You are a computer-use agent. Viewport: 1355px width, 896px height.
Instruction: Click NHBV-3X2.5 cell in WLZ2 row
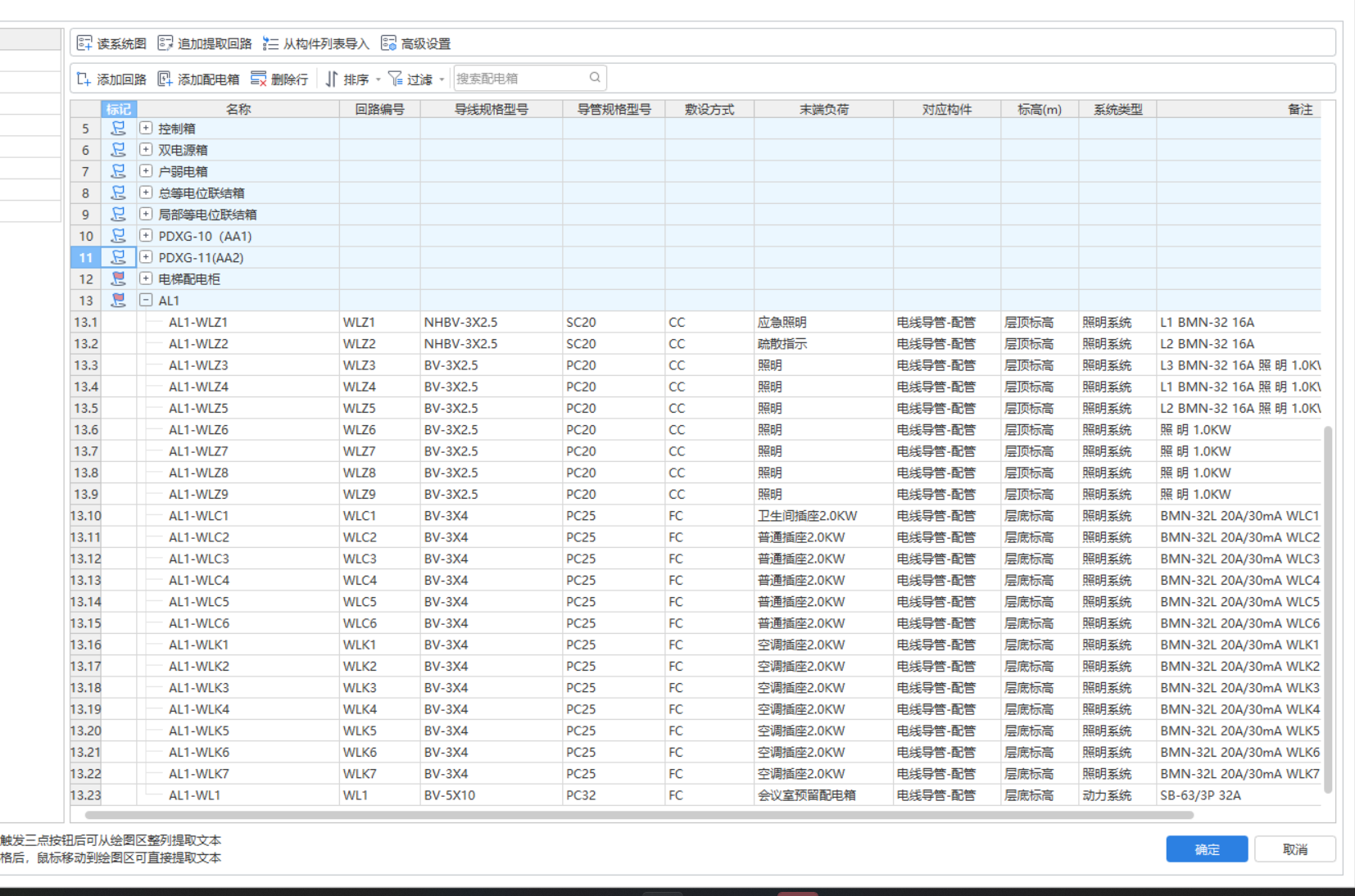coord(492,344)
